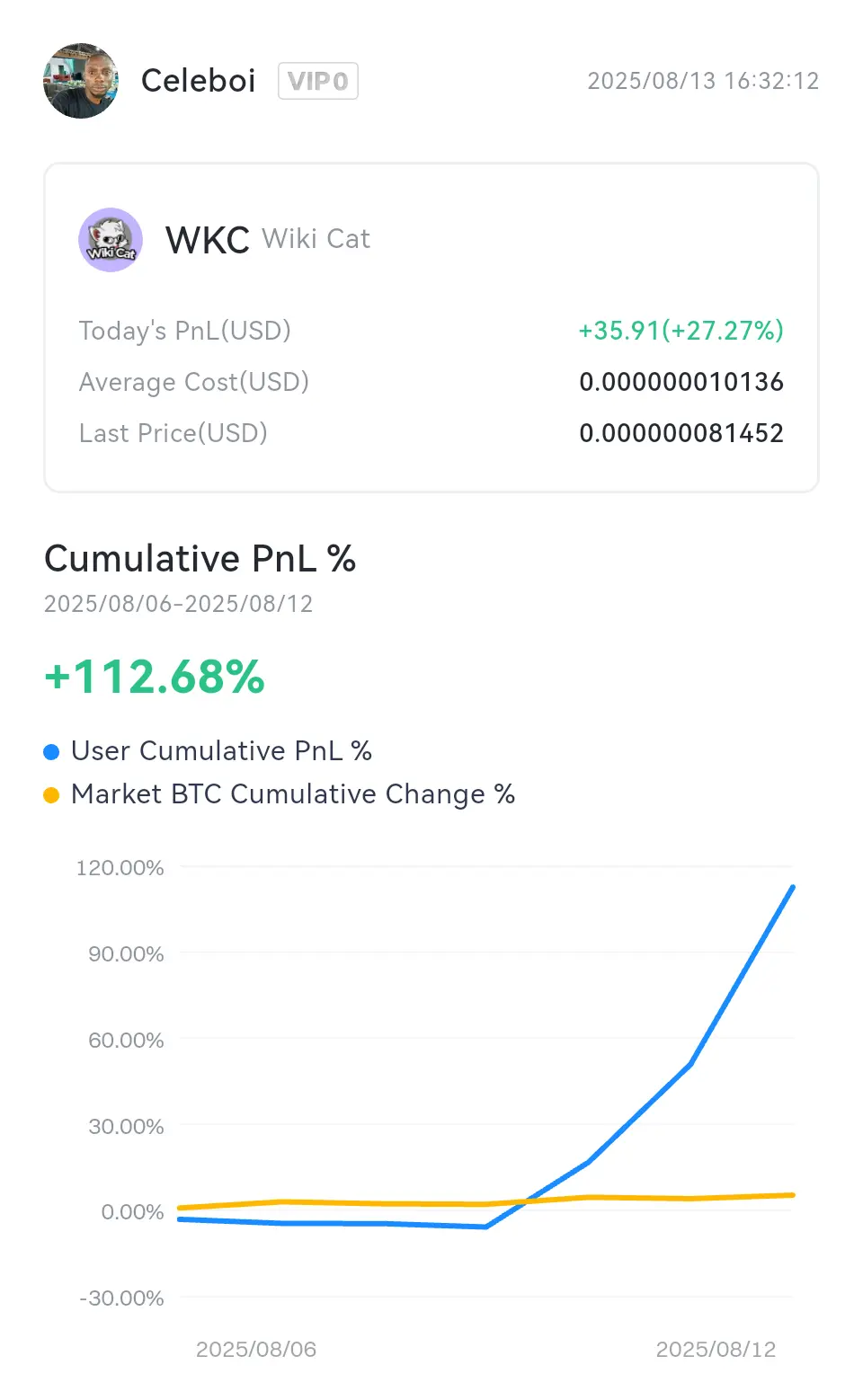Toggle the yellow Market BTC legend dot
The image size is (863, 1400).
click(51, 795)
